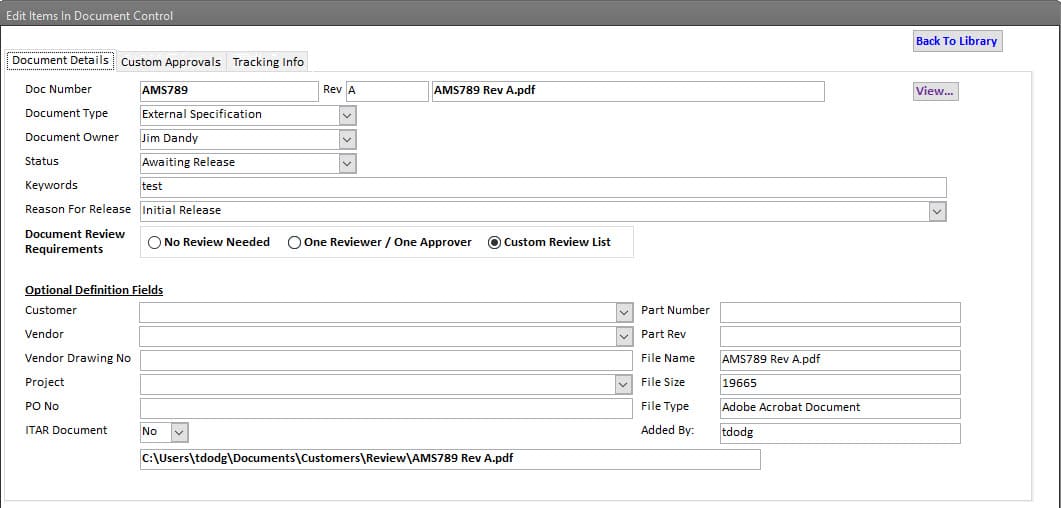
Task: Focus the Doc Number field
Action: coord(228,91)
